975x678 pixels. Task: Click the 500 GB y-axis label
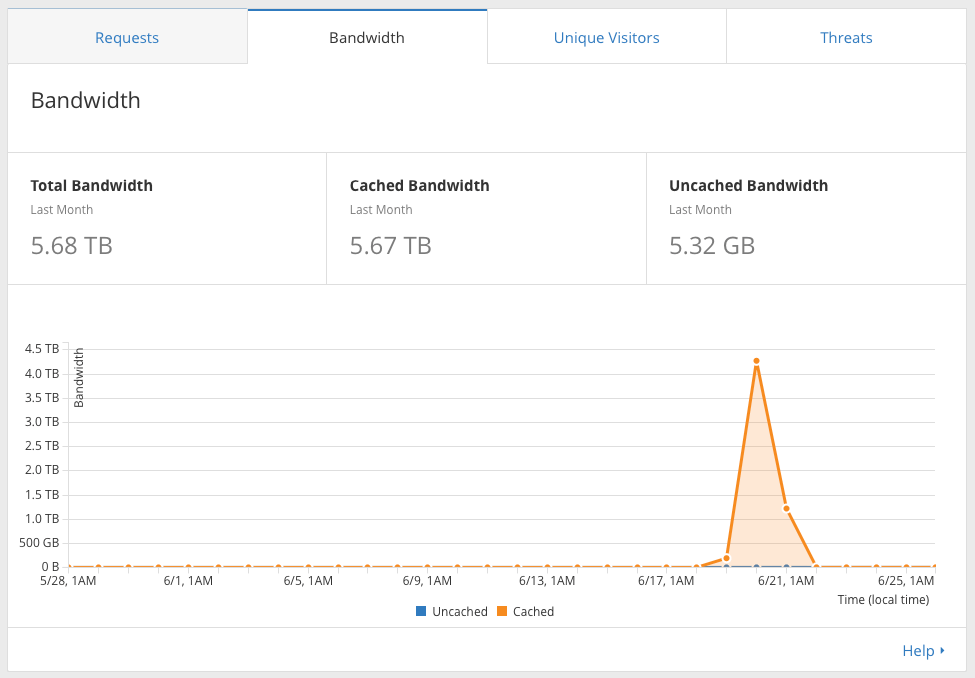click(x=39, y=543)
